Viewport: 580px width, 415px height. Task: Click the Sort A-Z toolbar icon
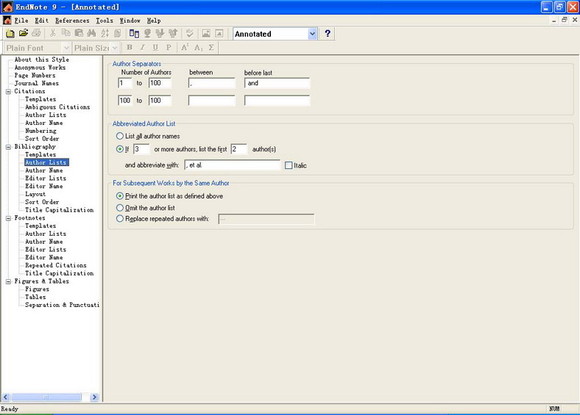(105, 34)
